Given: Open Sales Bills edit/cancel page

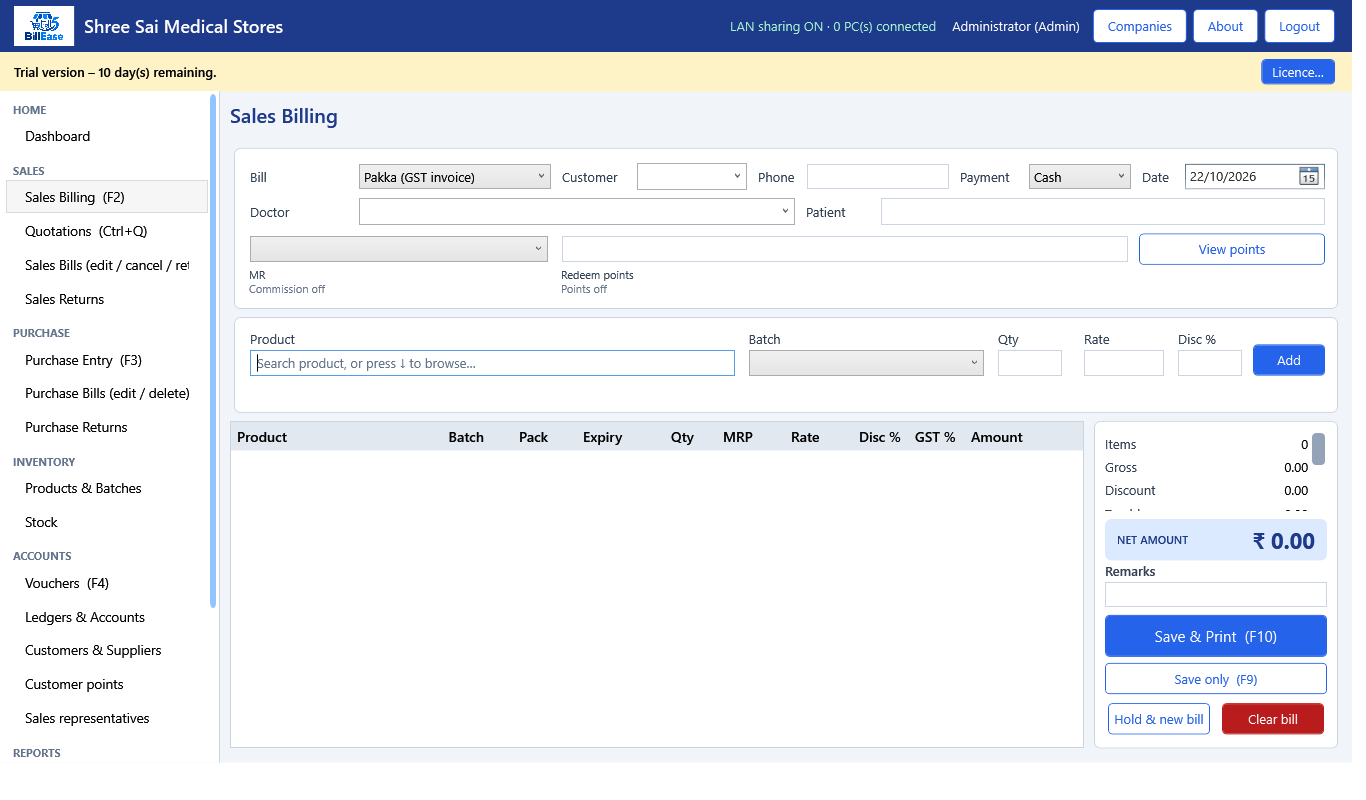Looking at the screenshot, I should (107, 265).
